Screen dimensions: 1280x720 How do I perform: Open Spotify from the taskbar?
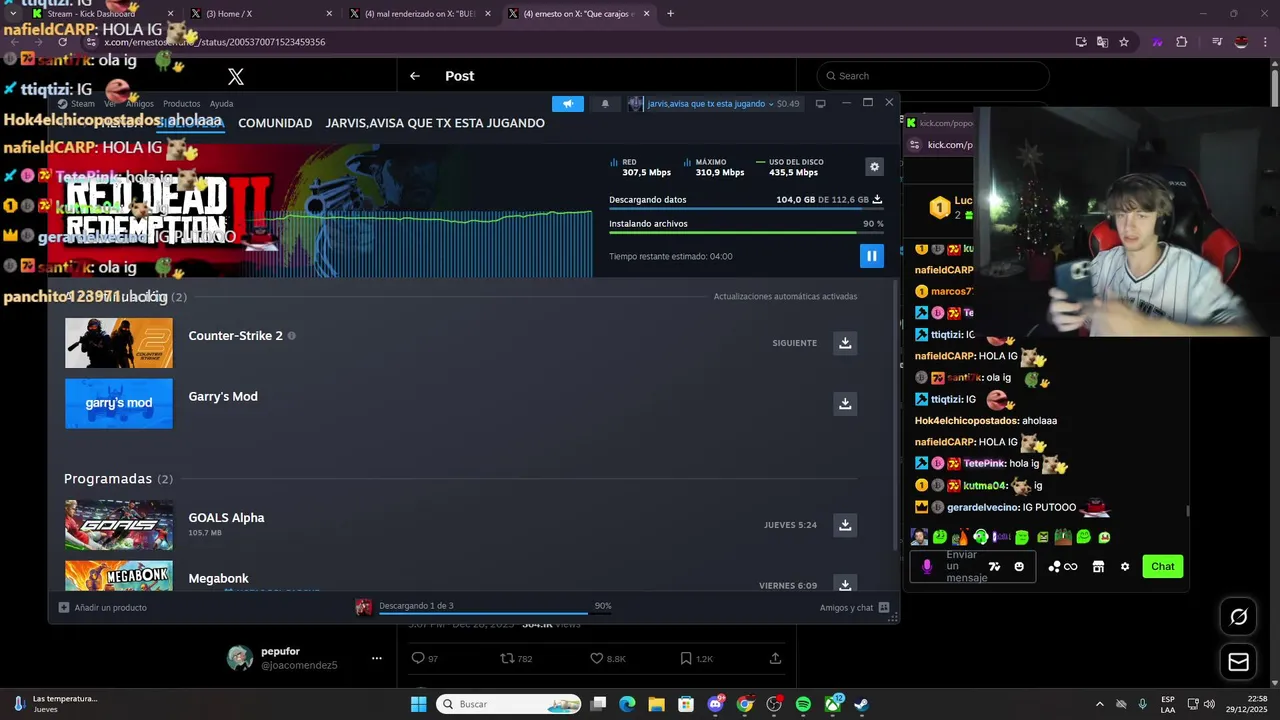pos(803,704)
